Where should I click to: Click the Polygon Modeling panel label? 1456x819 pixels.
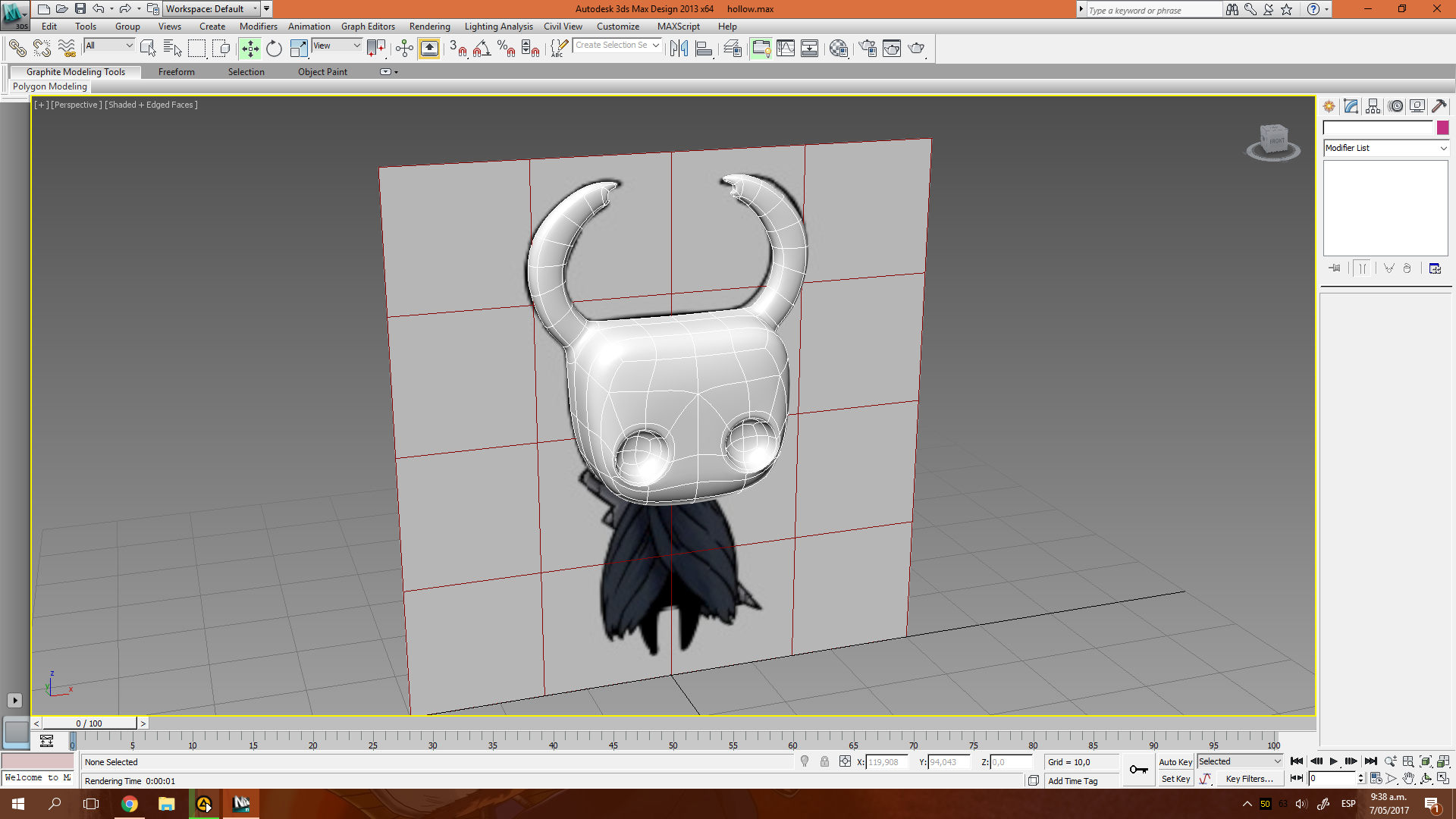(50, 86)
